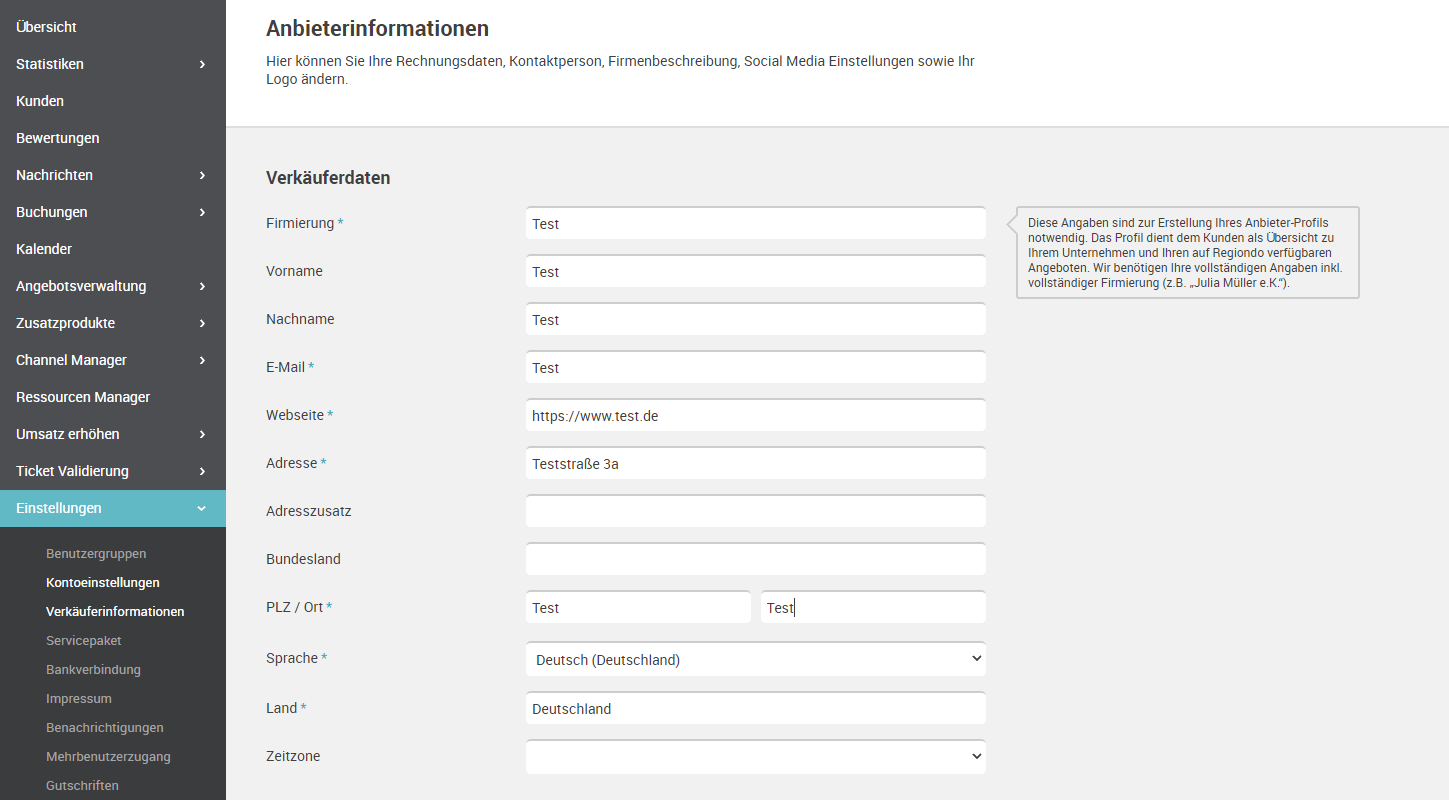Image resolution: width=1449 pixels, height=800 pixels.
Task: Expand the Nachrichten chevron arrow
Action: (x=202, y=175)
